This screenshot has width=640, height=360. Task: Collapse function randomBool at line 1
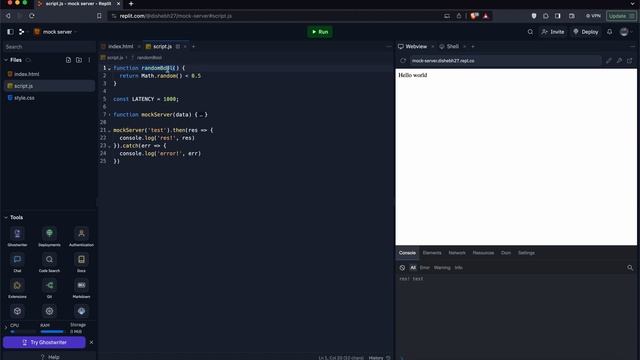pos(109,69)
